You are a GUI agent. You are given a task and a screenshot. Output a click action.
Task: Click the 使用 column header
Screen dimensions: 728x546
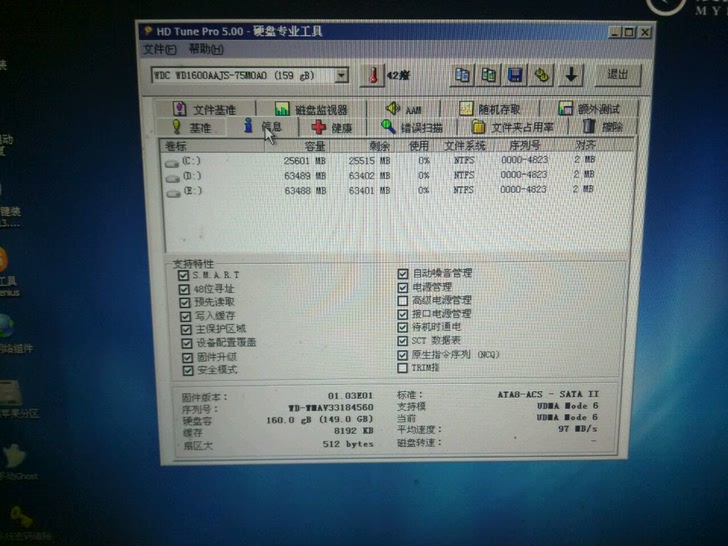click(x=413, y=145)
